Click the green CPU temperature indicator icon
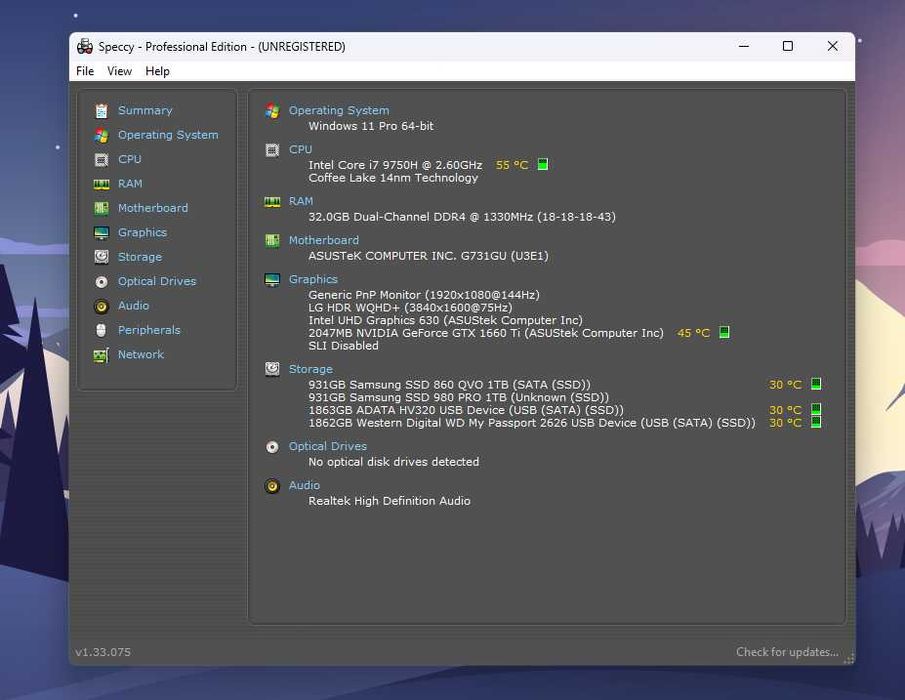The height and width of the screenshot is (700, 905). click(x=543, y=164)
